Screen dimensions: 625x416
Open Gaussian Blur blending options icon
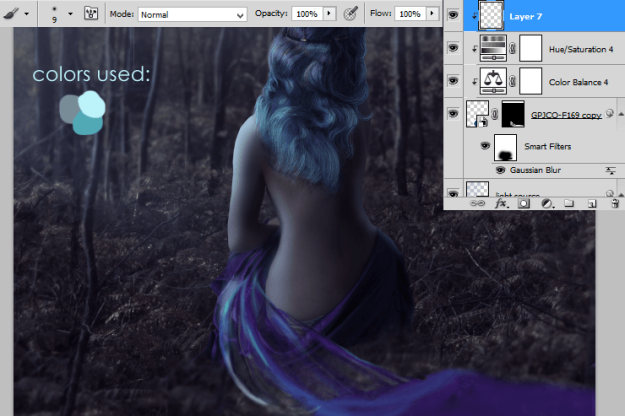610,171
